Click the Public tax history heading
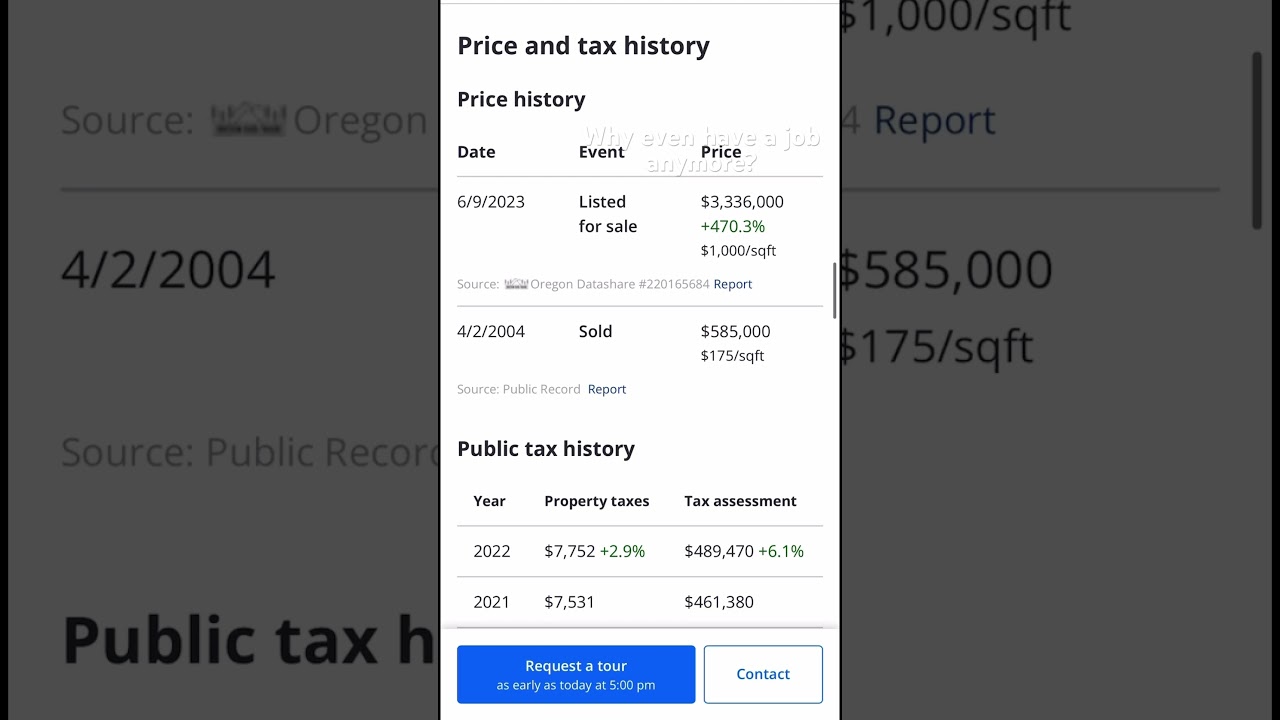The height and width of the screenshot is (720, 1280). (x=546, y=449)
